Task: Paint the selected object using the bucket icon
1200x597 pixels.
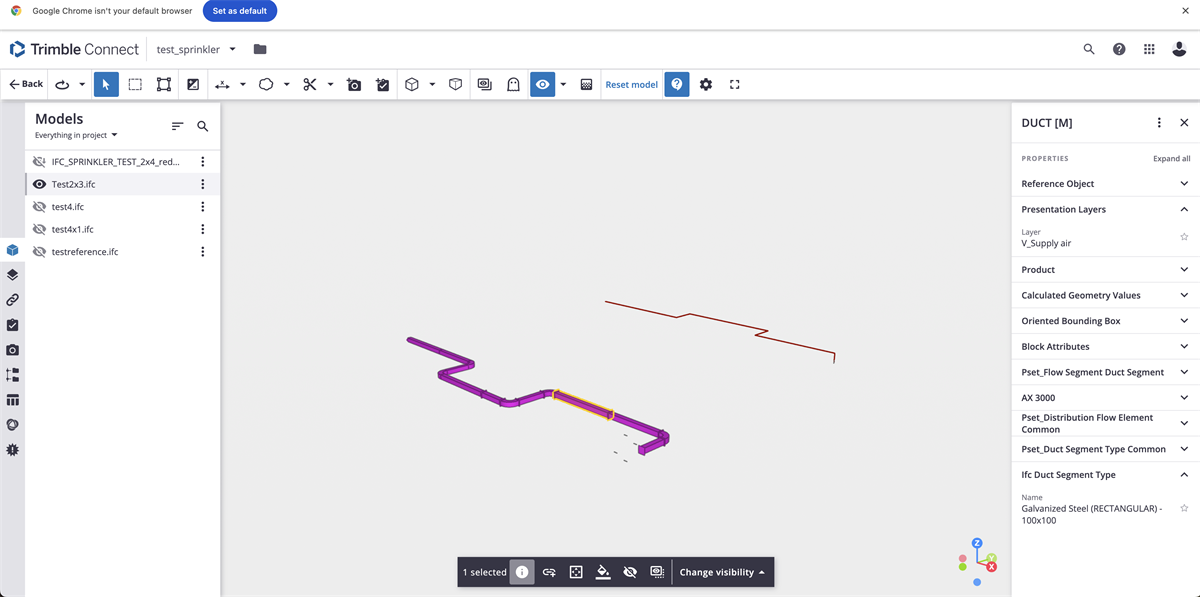Action: tap(602, 571)
